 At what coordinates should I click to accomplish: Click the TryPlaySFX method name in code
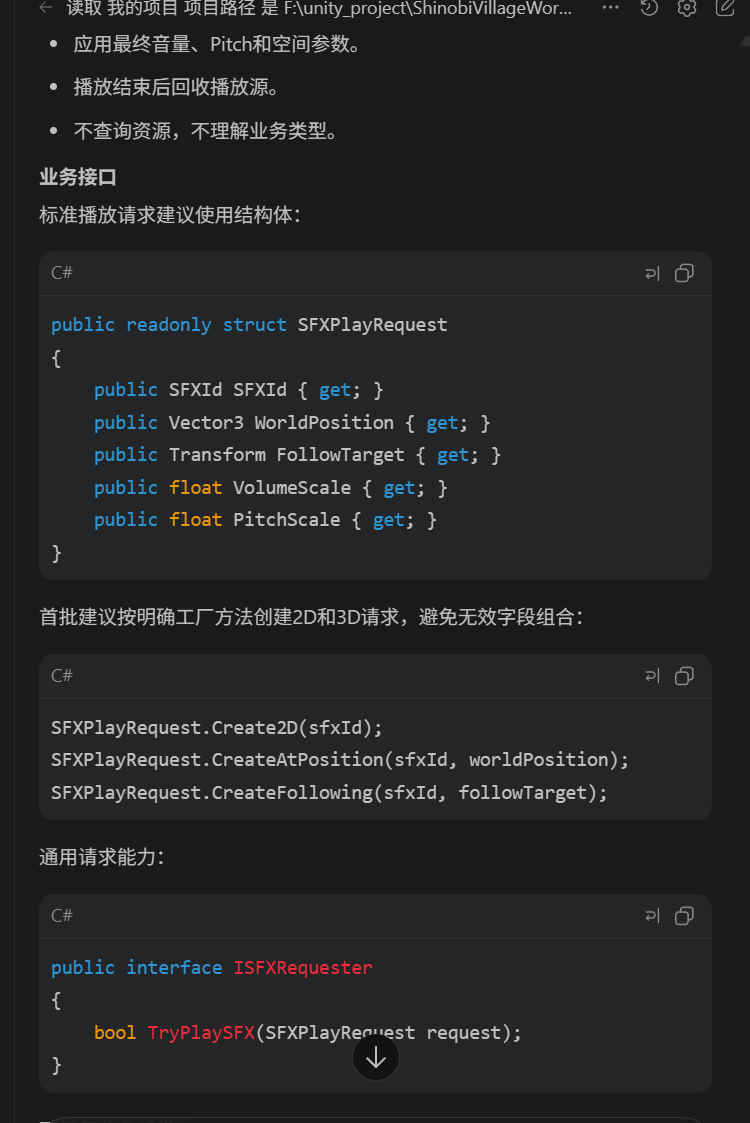coord(201,1033)
